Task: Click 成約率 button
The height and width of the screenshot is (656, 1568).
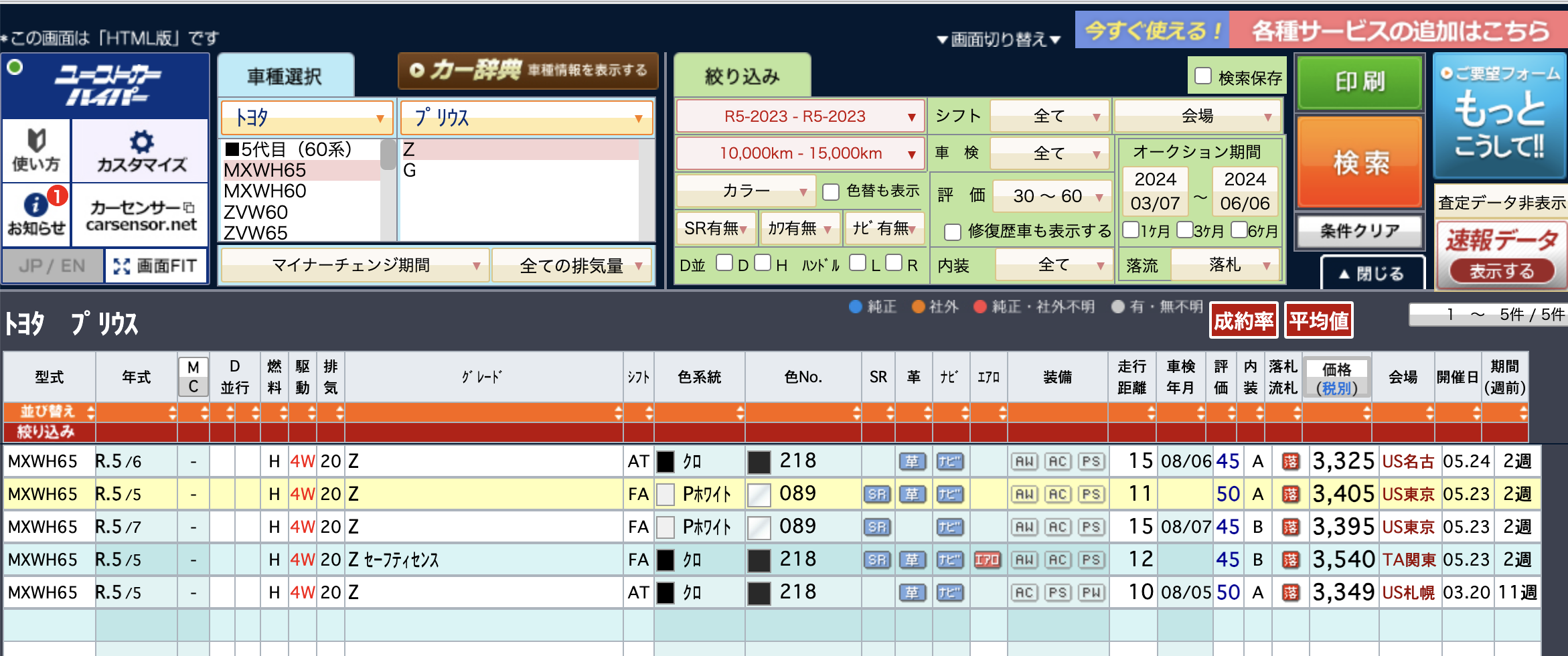Action: point(1243,321)
